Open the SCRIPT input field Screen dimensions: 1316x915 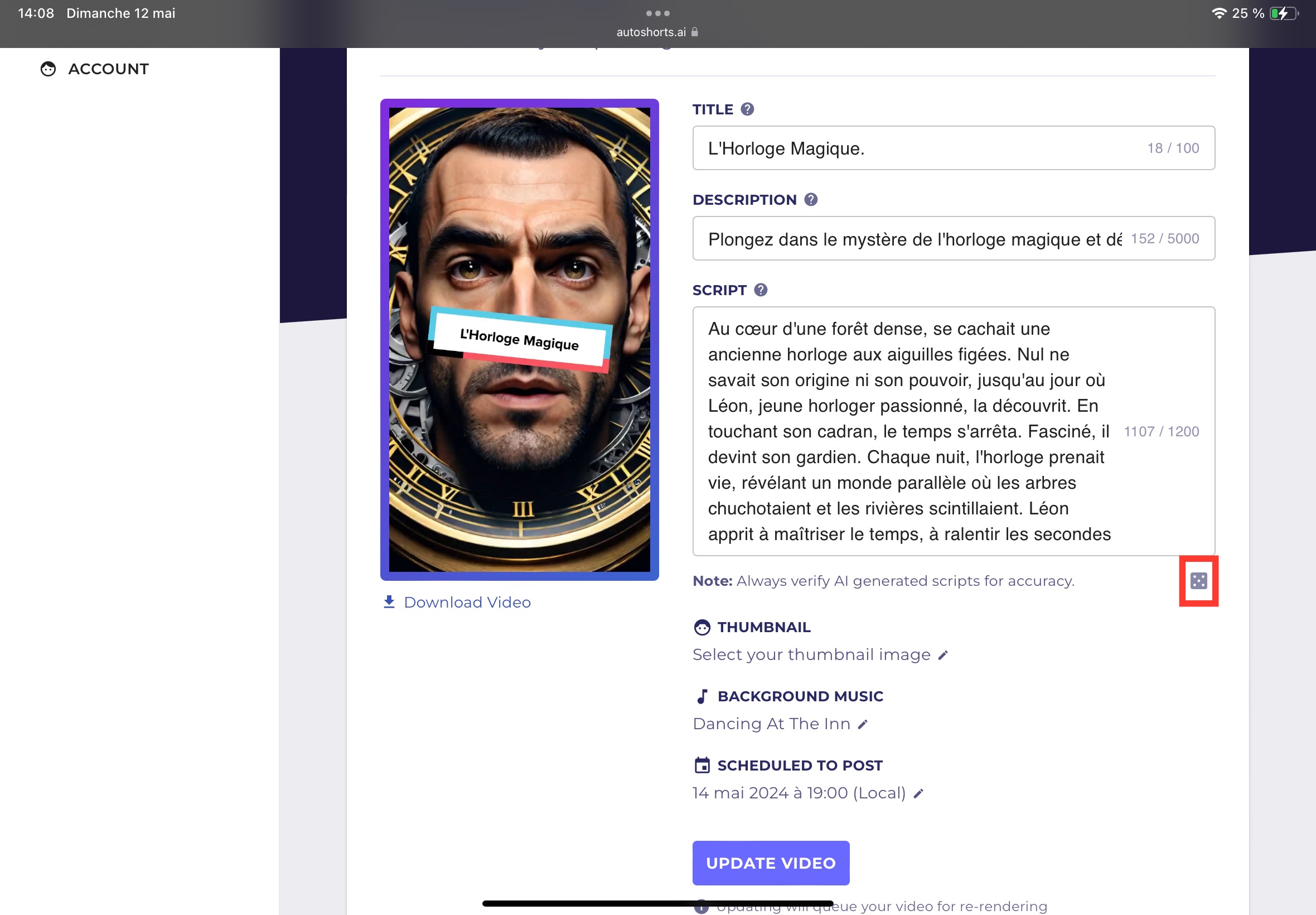(x=954, y=431)
